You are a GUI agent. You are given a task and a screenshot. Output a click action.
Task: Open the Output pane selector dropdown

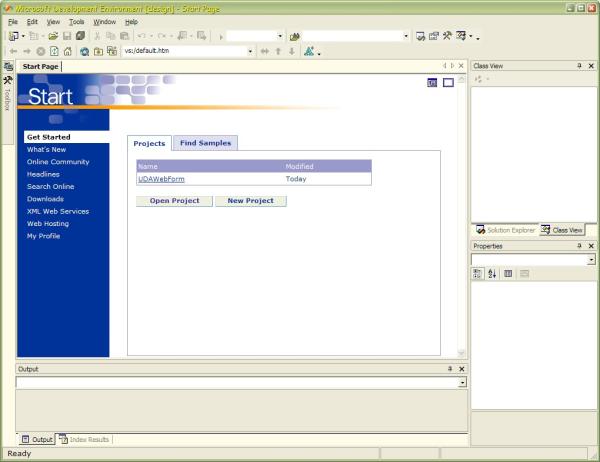click(462, 382)
